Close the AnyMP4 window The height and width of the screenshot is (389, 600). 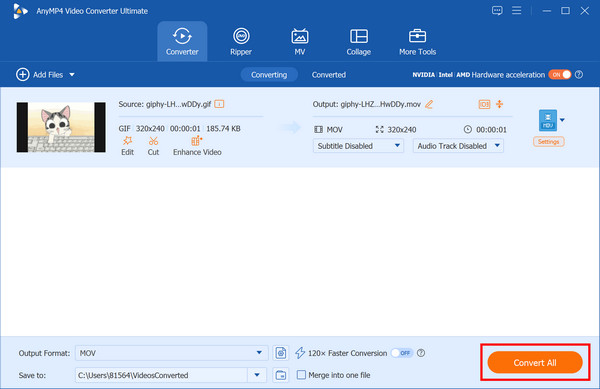tap(584, 11)
